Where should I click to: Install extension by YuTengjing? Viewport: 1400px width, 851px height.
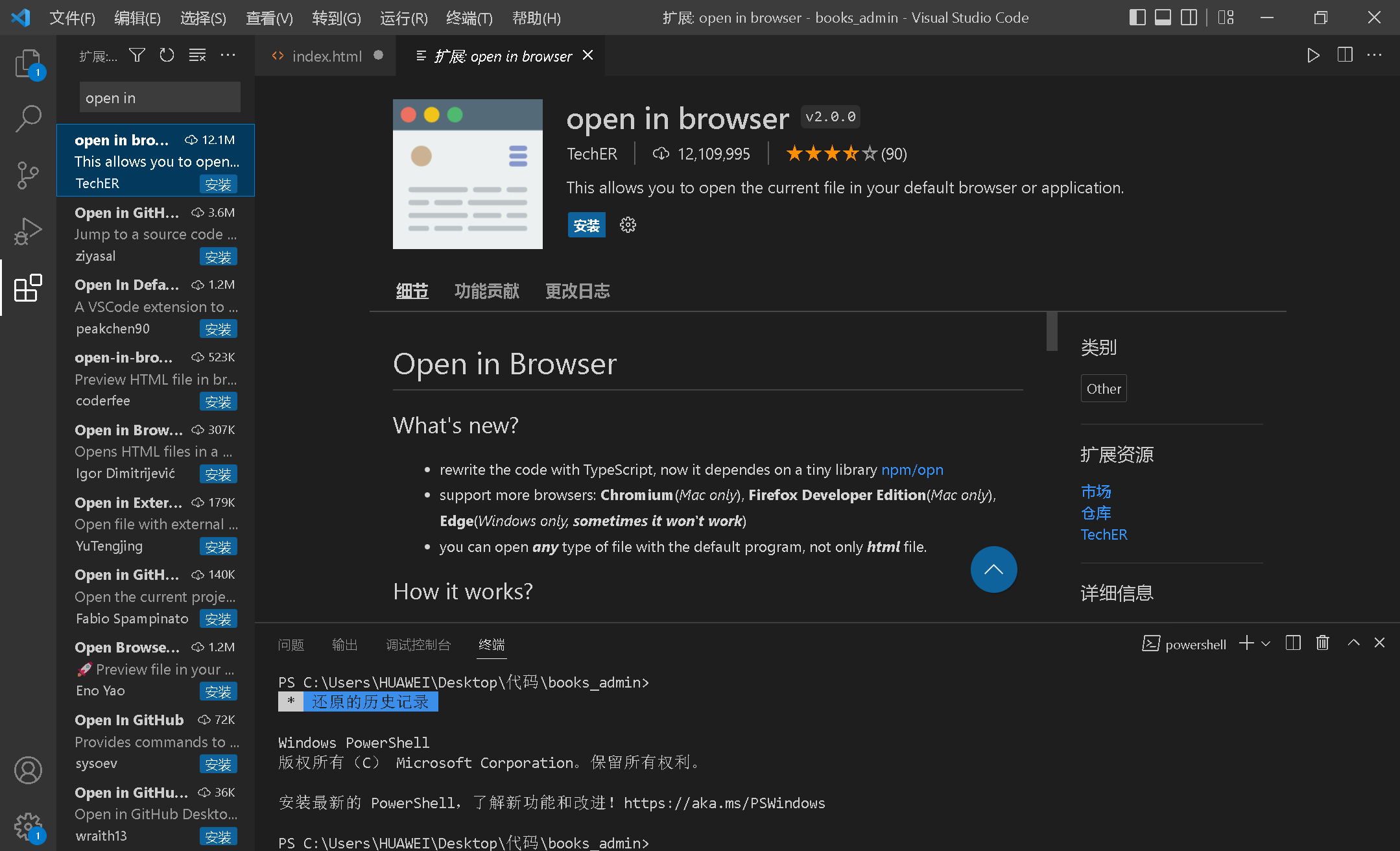(x=218, y=547)
